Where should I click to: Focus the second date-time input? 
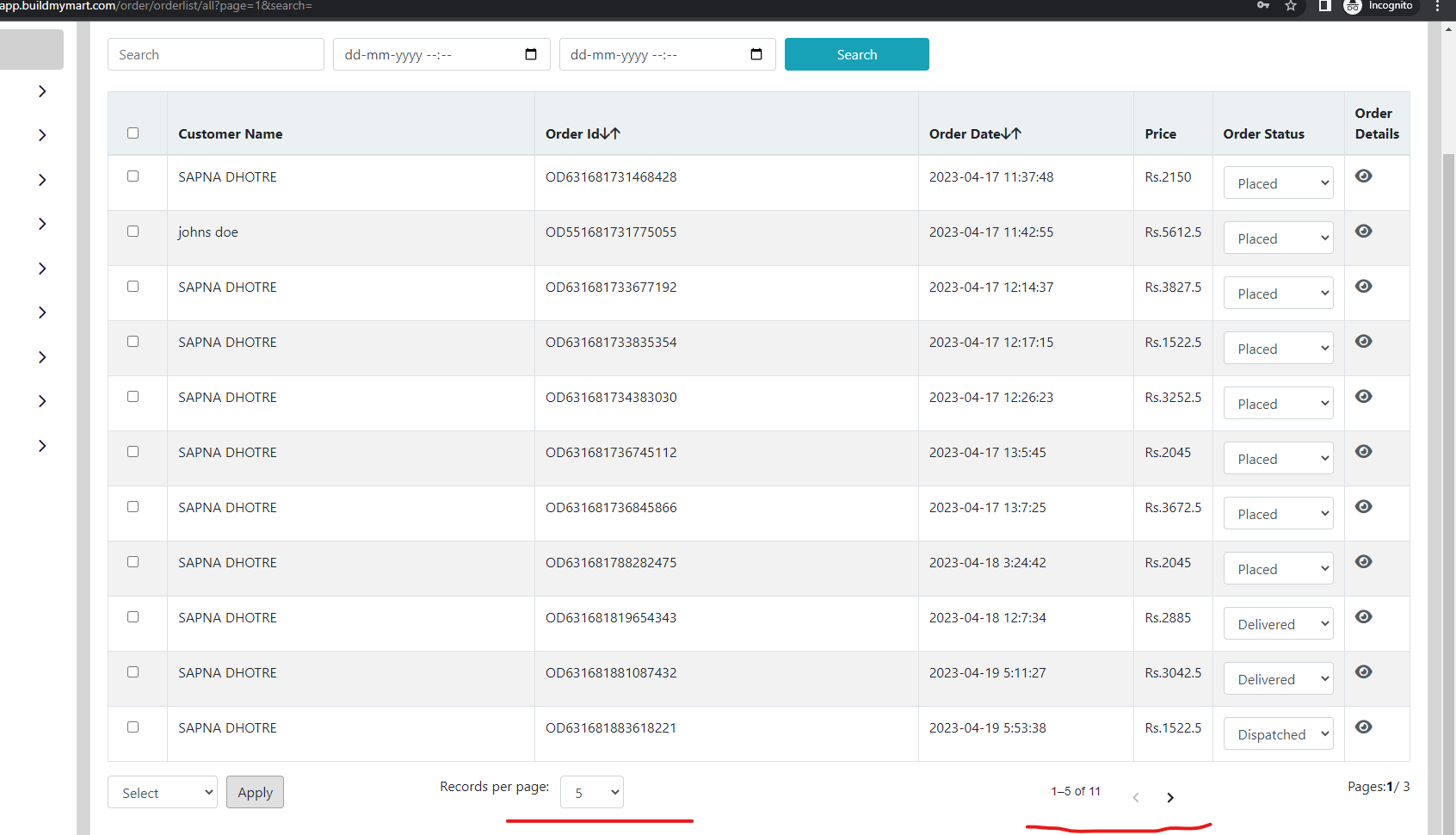coord(667,54)
